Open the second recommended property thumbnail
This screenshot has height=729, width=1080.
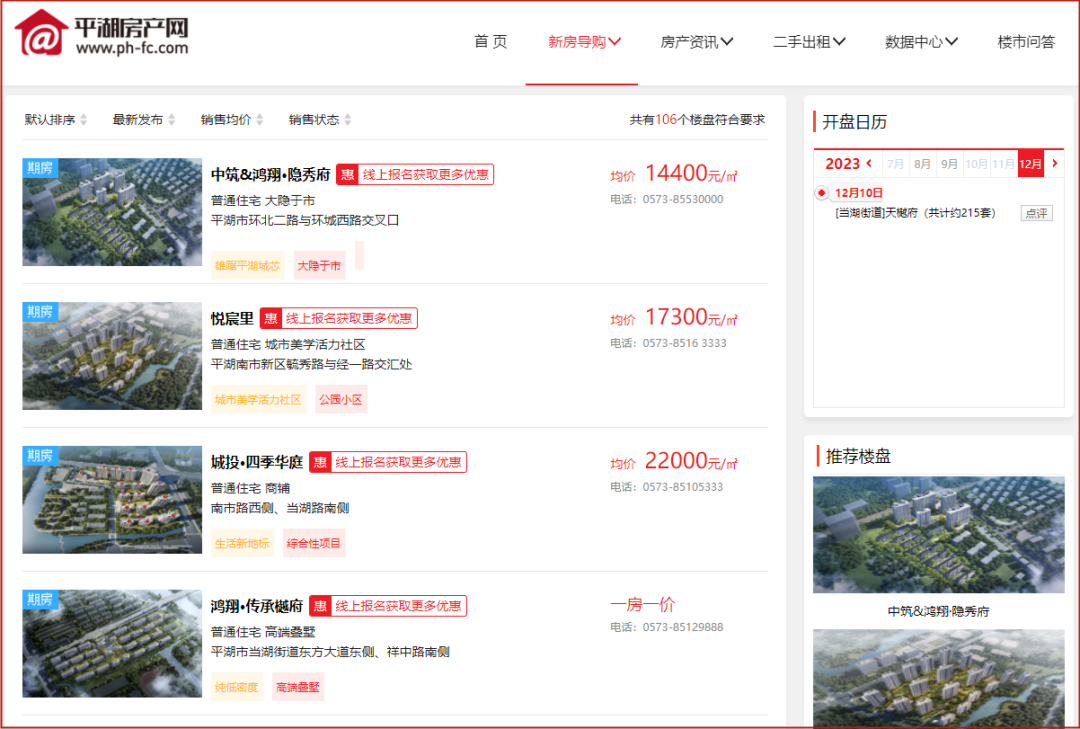[938, 677]
